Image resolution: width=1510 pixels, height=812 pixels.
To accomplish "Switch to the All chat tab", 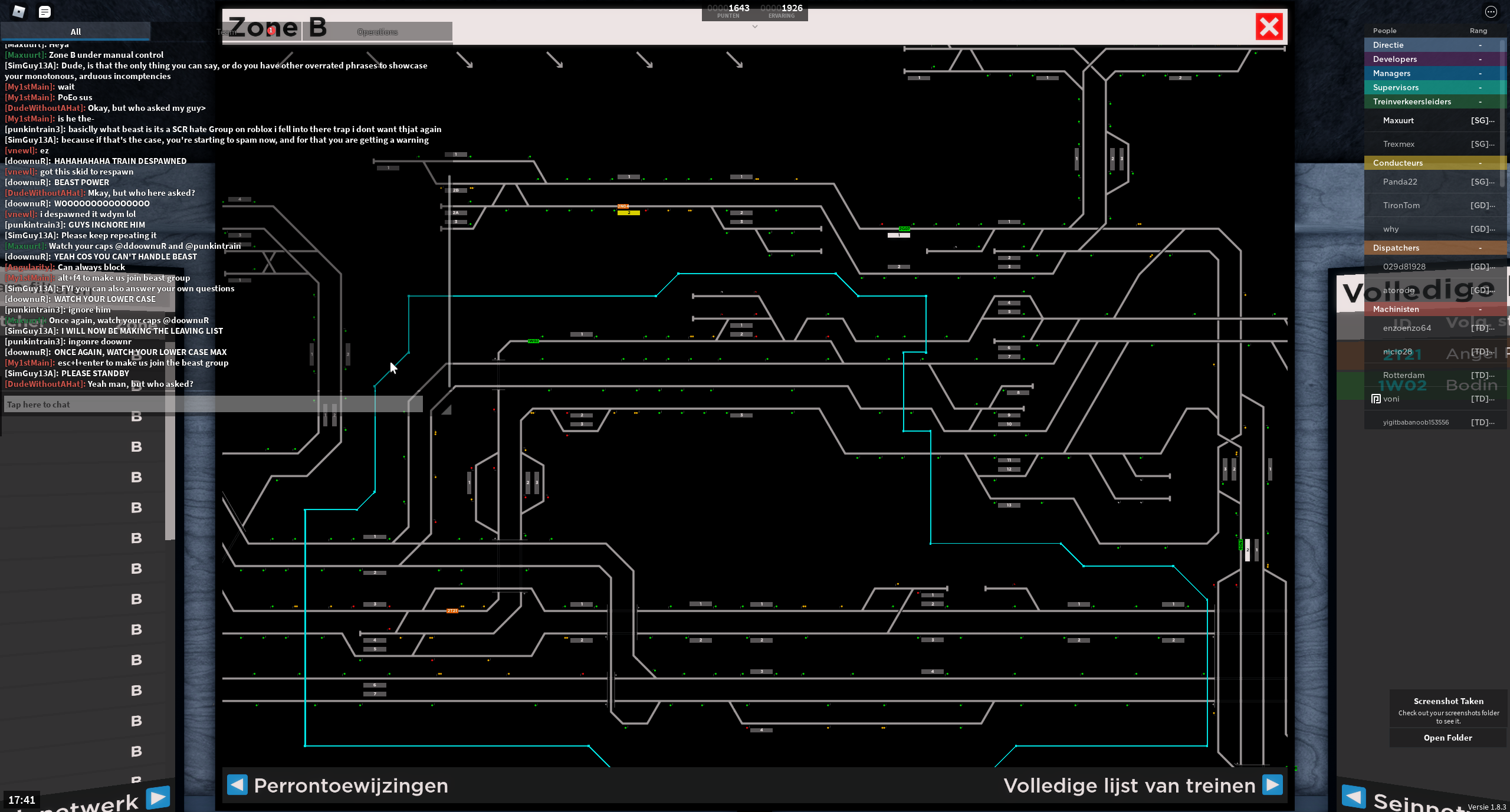I will [x=75, y=32].
